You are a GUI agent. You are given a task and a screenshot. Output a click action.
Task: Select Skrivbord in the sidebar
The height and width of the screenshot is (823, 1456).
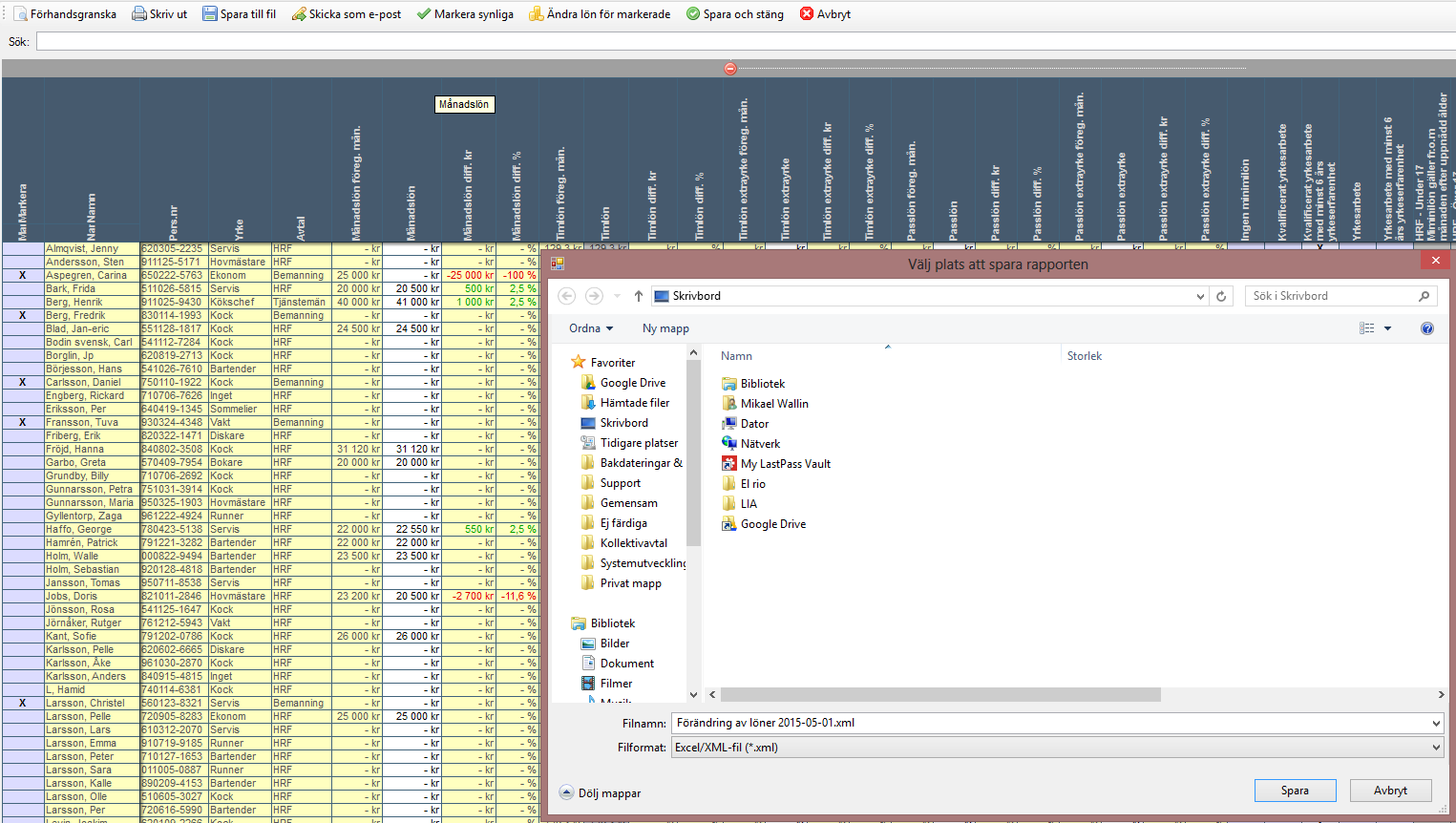tap(615, 423)
